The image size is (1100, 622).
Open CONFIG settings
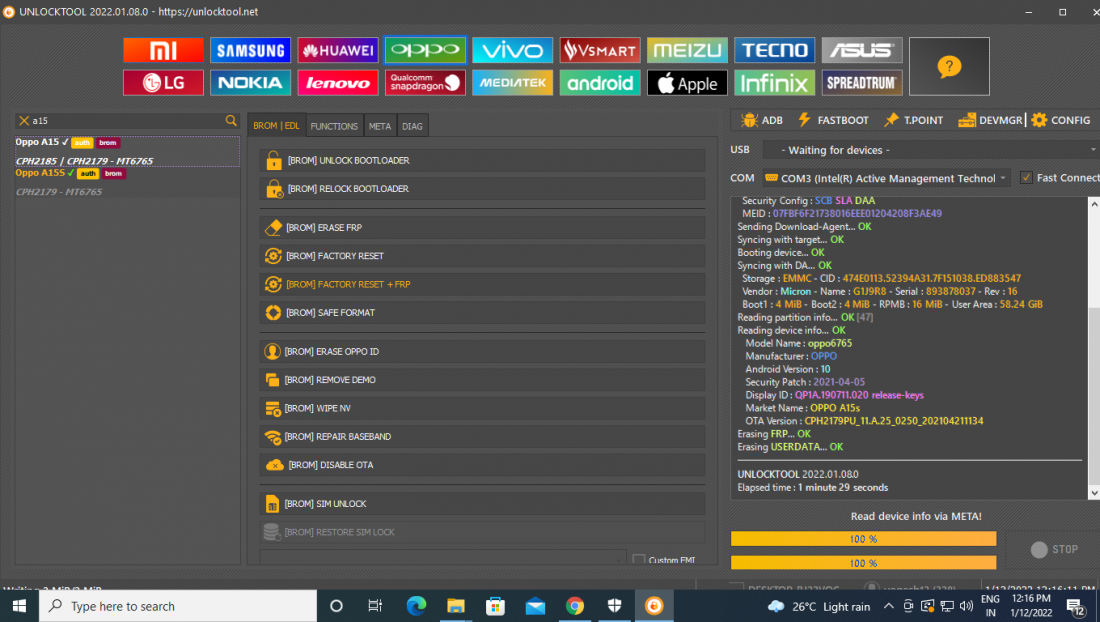point(1061,120)
